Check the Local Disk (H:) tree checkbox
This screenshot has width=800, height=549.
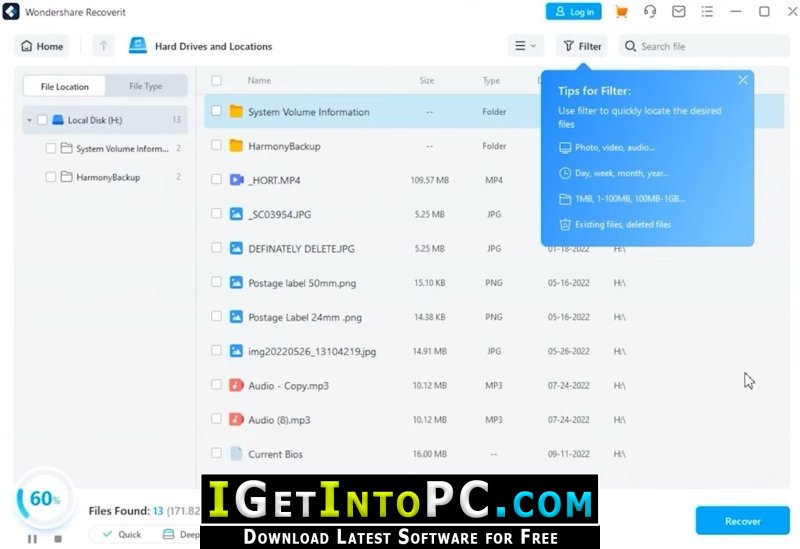point(42,120)
